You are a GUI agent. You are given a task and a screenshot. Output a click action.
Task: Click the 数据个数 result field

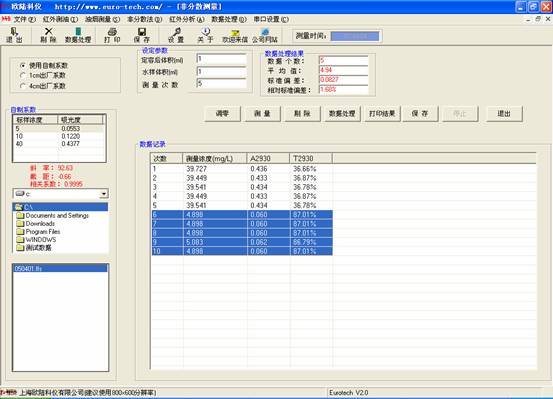click(344, 61)
